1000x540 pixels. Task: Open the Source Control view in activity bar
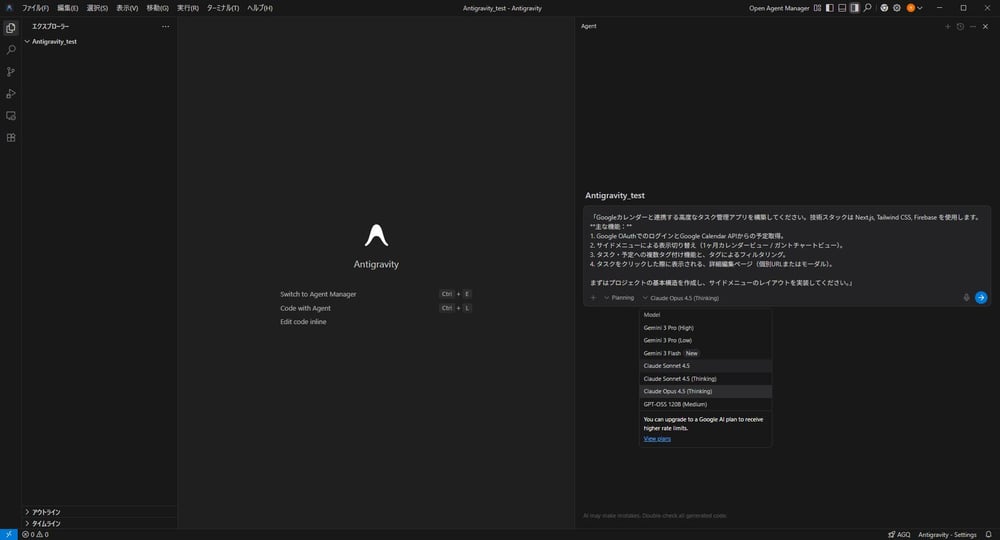pyautogui.click(x=11, y=72)
